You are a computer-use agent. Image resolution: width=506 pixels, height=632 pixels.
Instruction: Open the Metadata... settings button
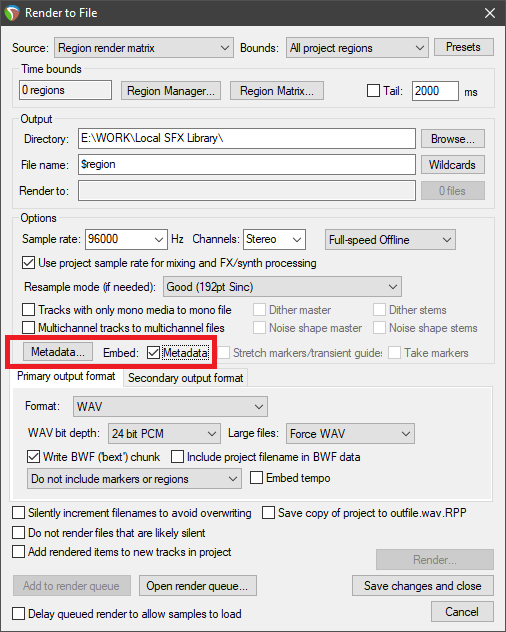pyautogui.click(x=58, y=352)
